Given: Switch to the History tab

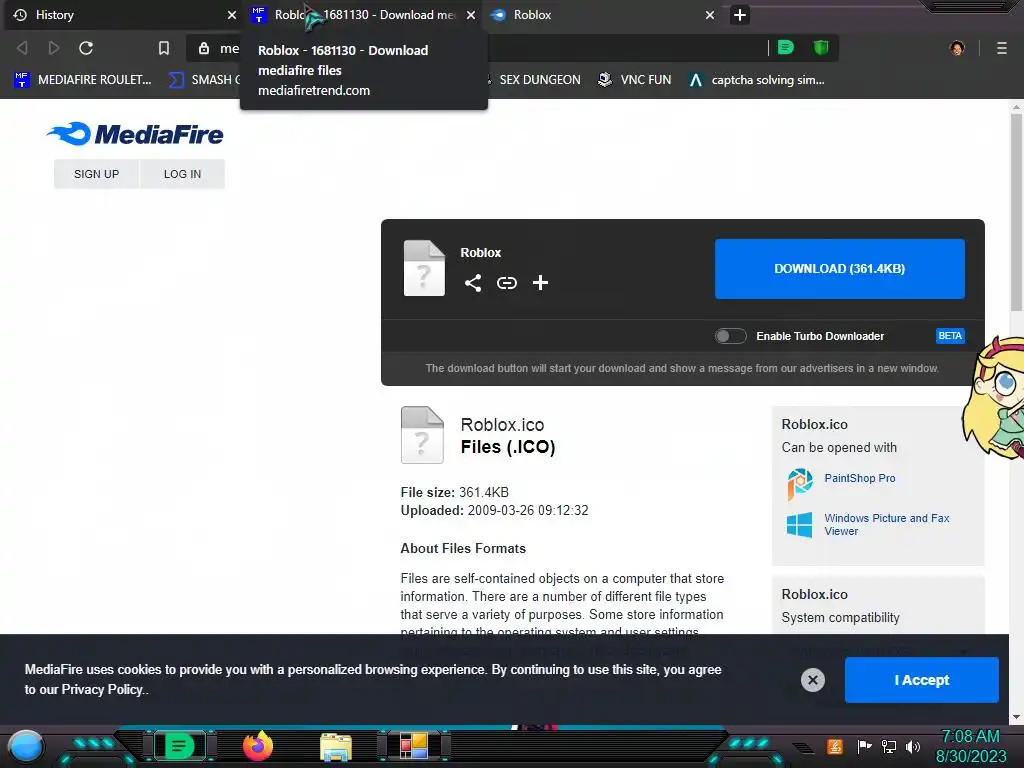Looking at the screenshot, I should [121, 14].
